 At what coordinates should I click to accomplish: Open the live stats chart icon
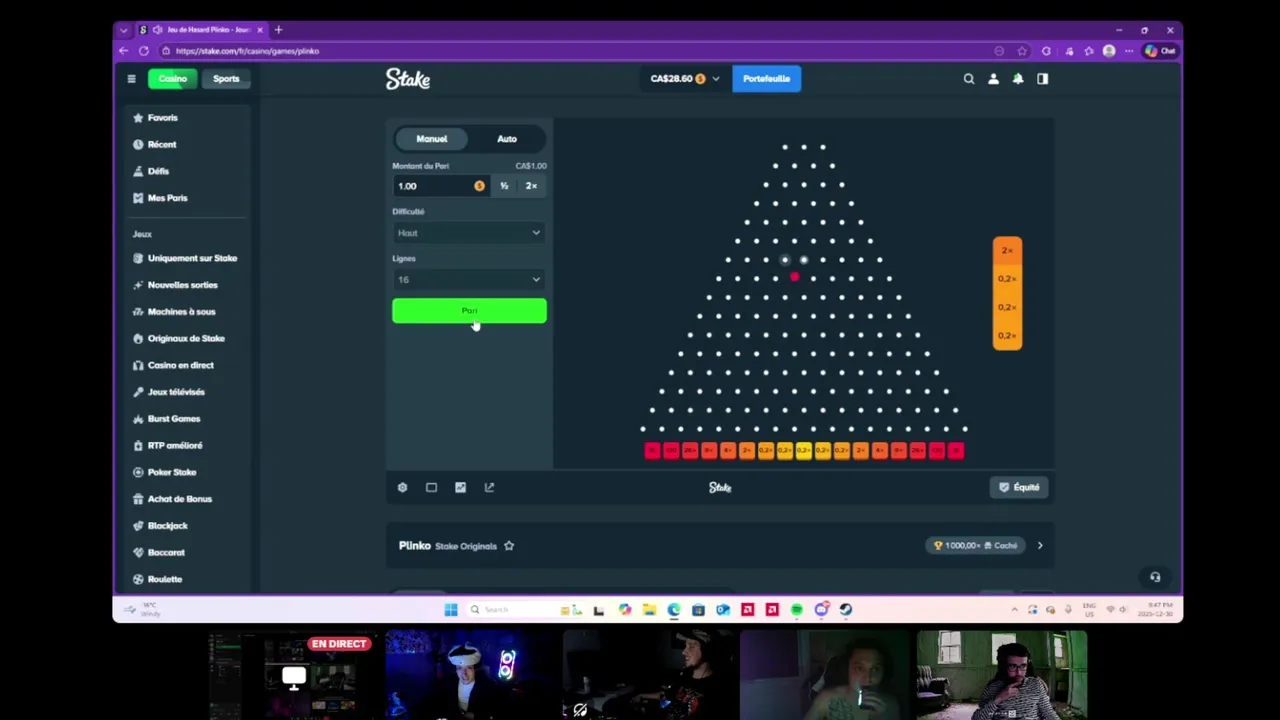click(x=460, y=487)
